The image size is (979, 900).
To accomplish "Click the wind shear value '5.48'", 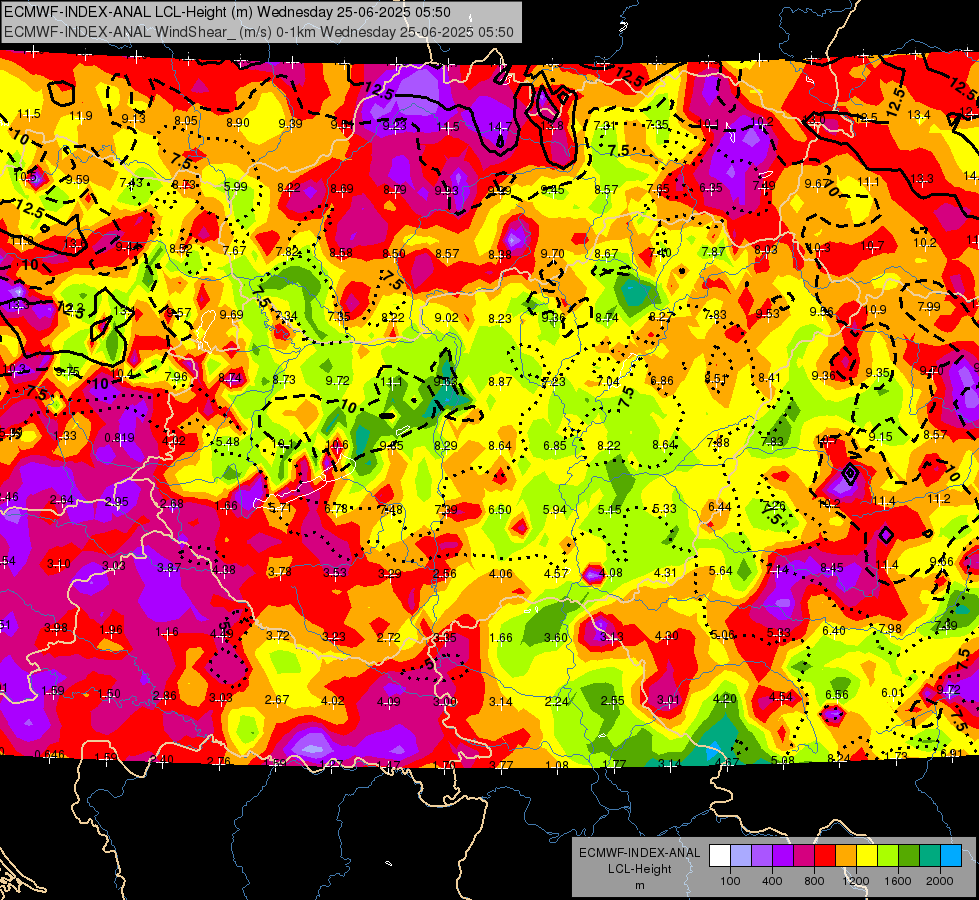I will 228,442.
